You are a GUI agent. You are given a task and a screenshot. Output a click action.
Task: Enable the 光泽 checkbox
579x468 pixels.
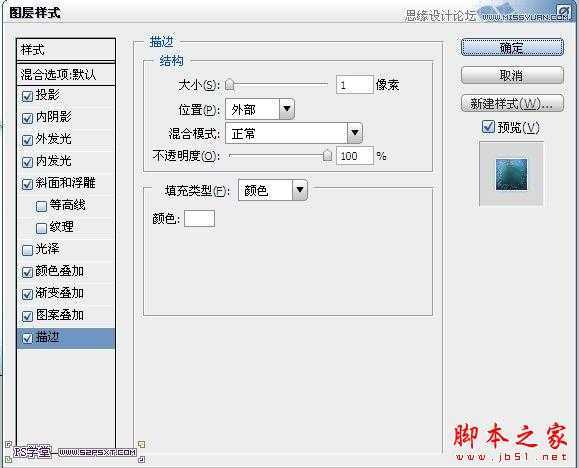(x=27, y=250)
